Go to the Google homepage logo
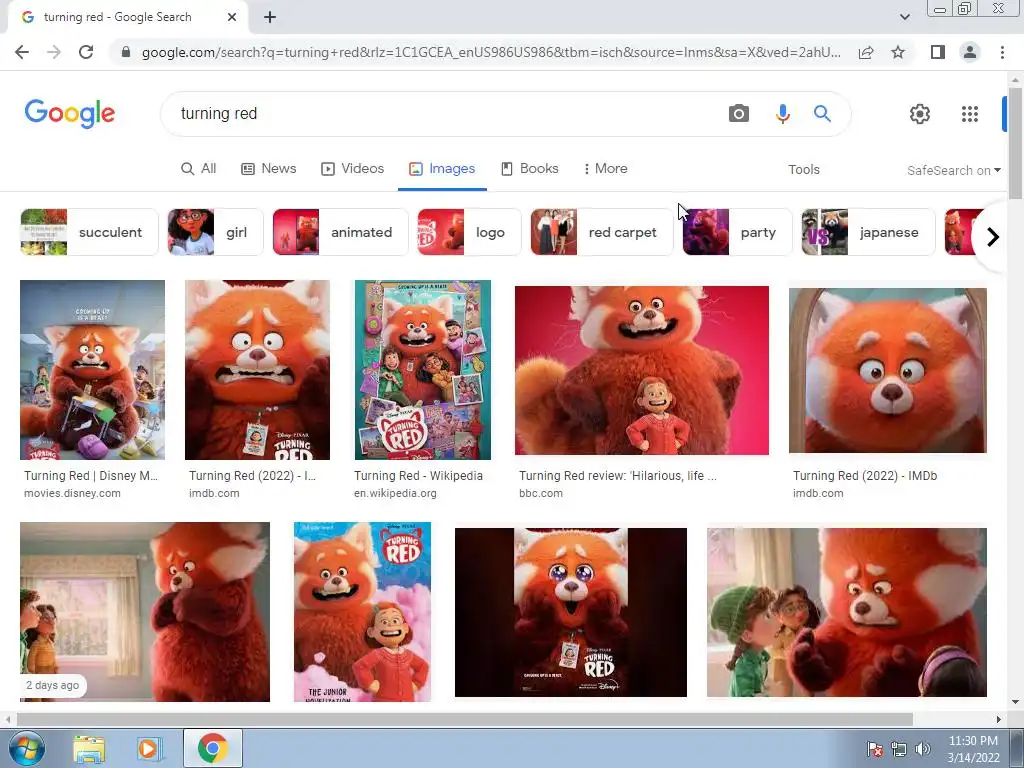 pyautogui.click(x=70, y=114)
